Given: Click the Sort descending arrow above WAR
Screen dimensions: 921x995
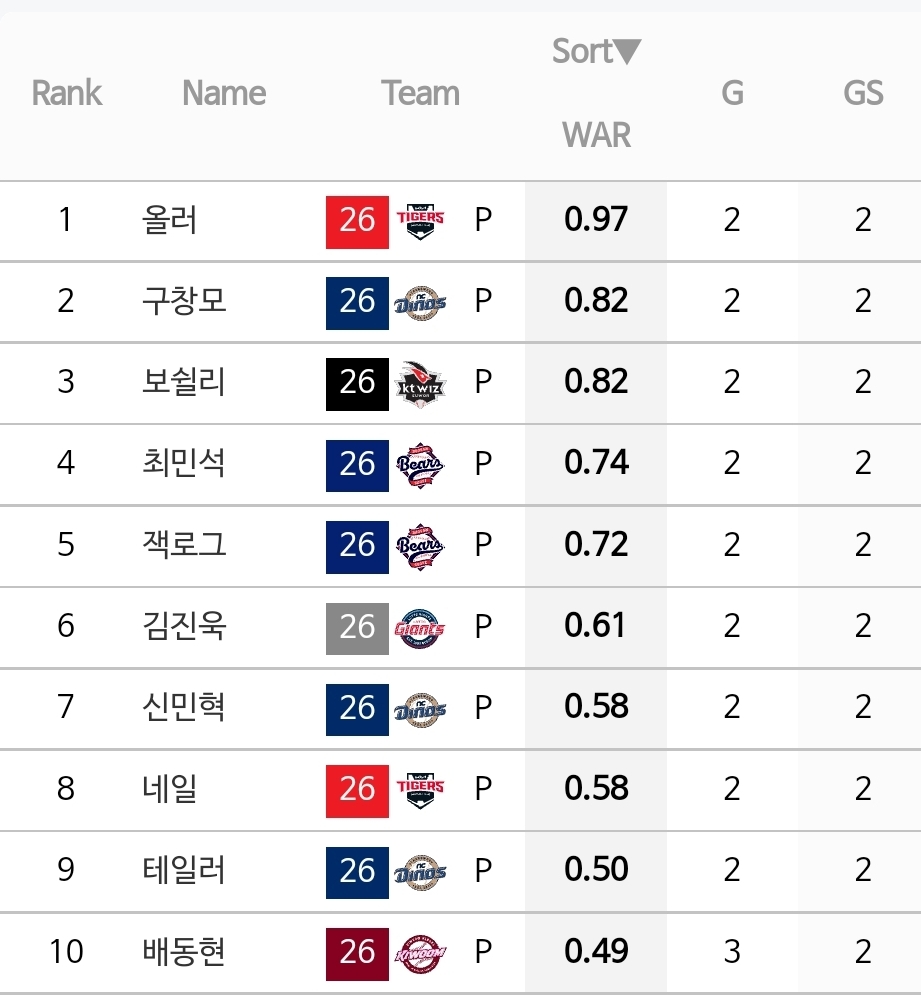Looking at the screenshot, I should click(x=627, y=51).
